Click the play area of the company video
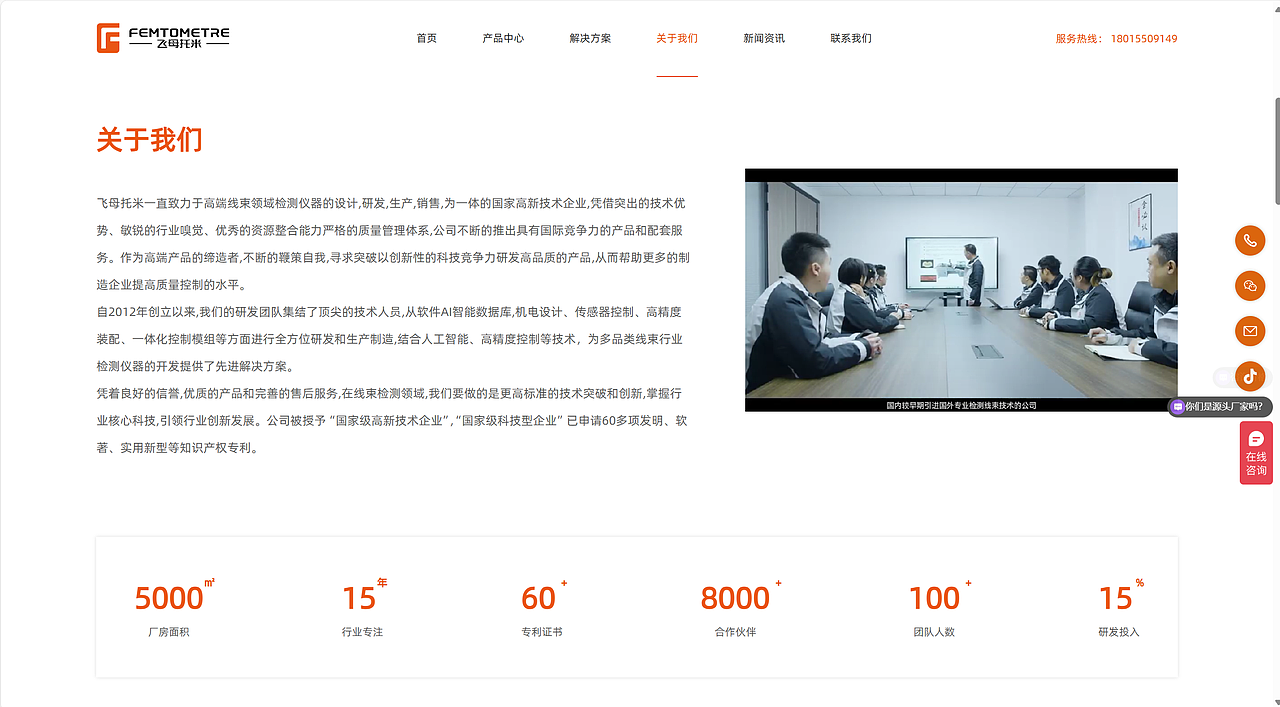 click(x=961, y=290)
